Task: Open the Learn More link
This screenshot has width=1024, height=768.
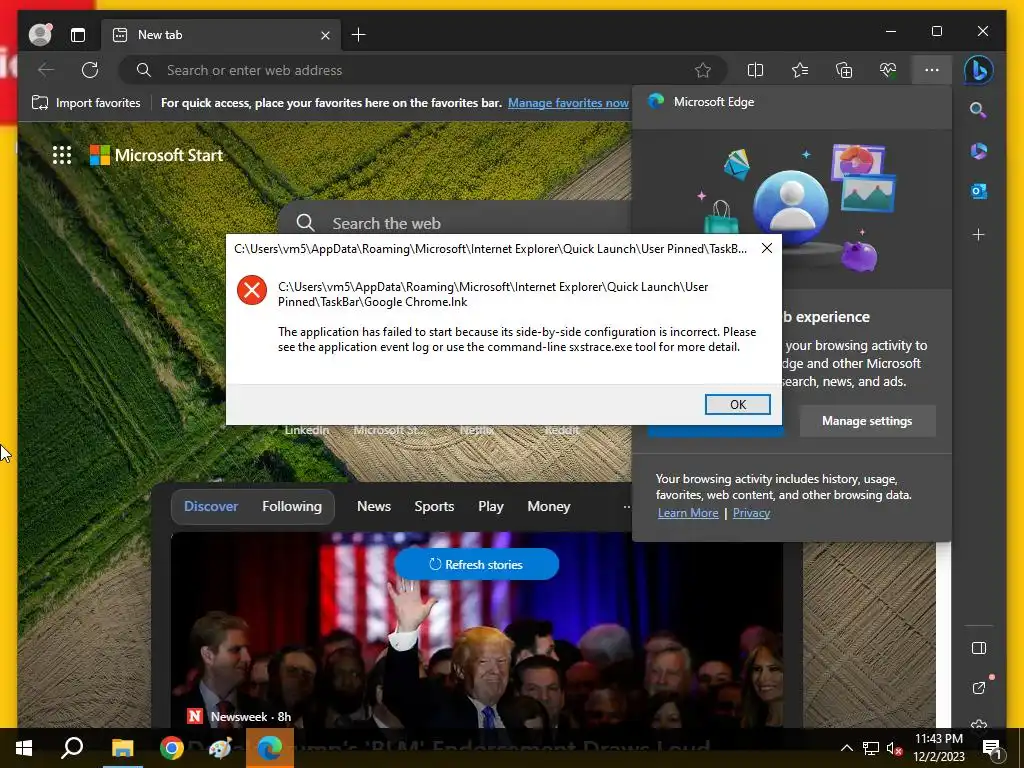Action: [688, 513]
